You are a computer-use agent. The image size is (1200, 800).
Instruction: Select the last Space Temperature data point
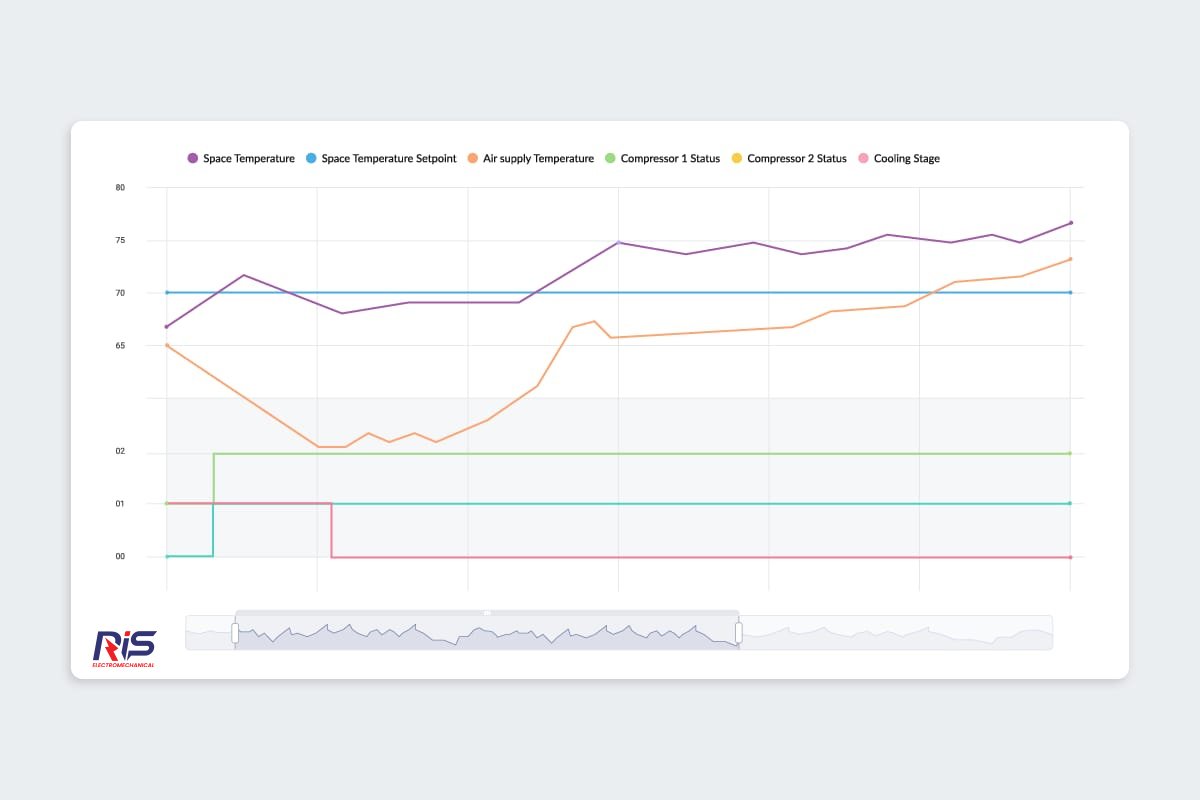pos(1070,223)
